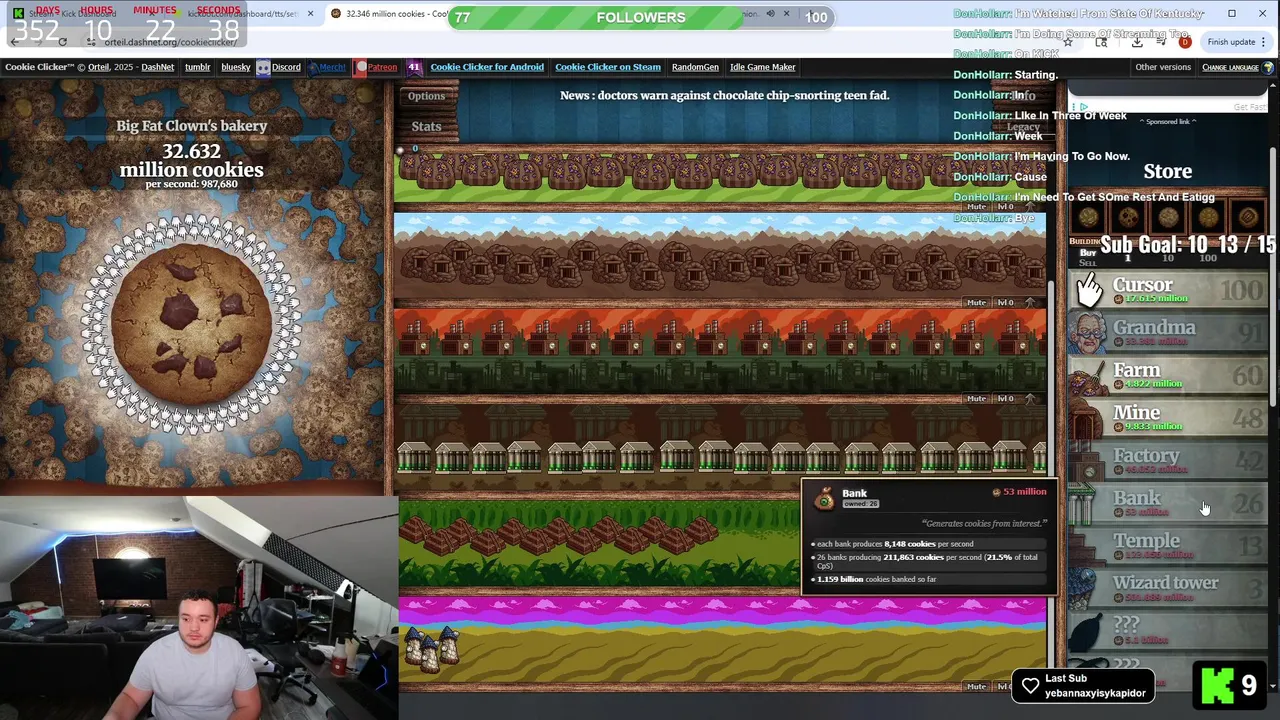Buy a Bank building in the store
Viewport: 1280px width, 720px height.
coord(1168,503)
